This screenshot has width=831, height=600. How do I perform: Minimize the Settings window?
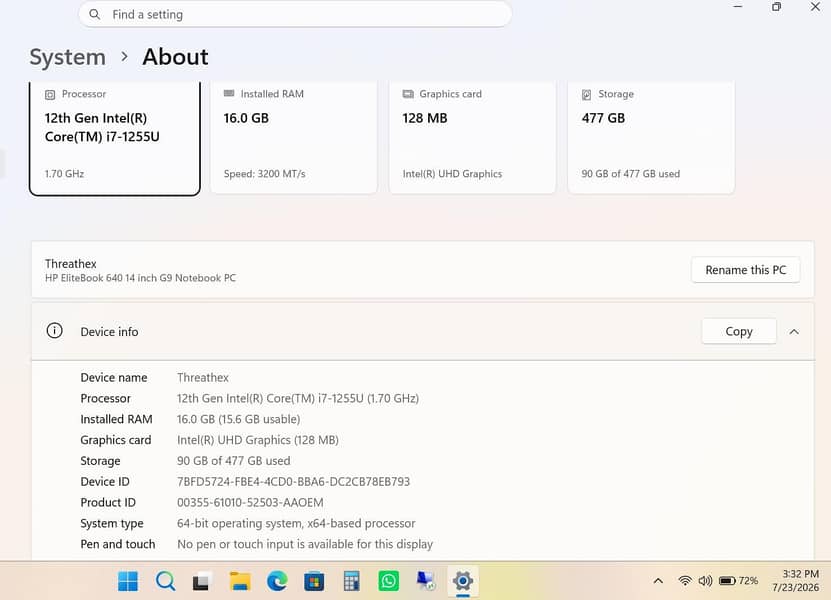point(738,7)
